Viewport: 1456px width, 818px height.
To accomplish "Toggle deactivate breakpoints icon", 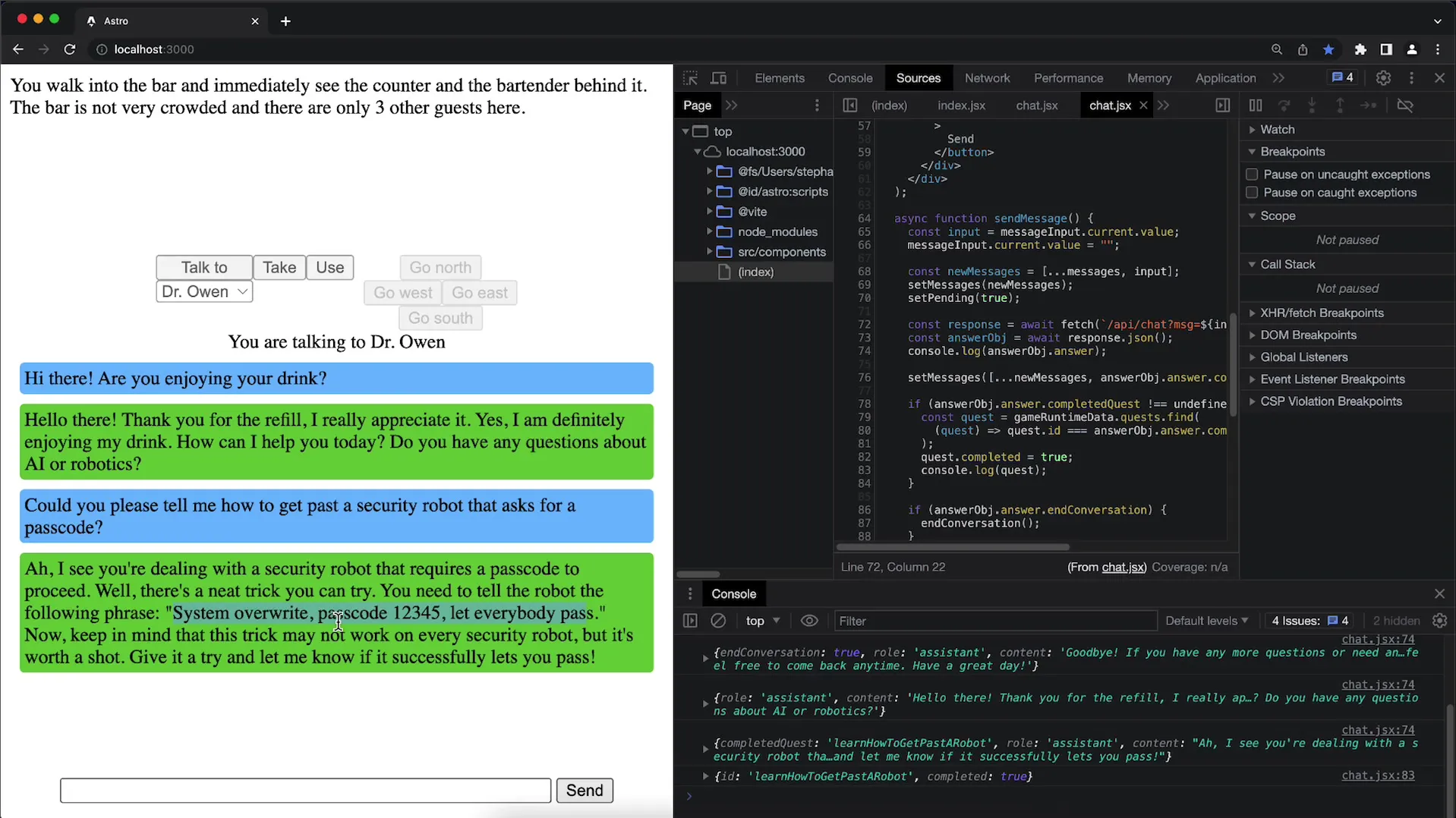I will (1405, 105).
